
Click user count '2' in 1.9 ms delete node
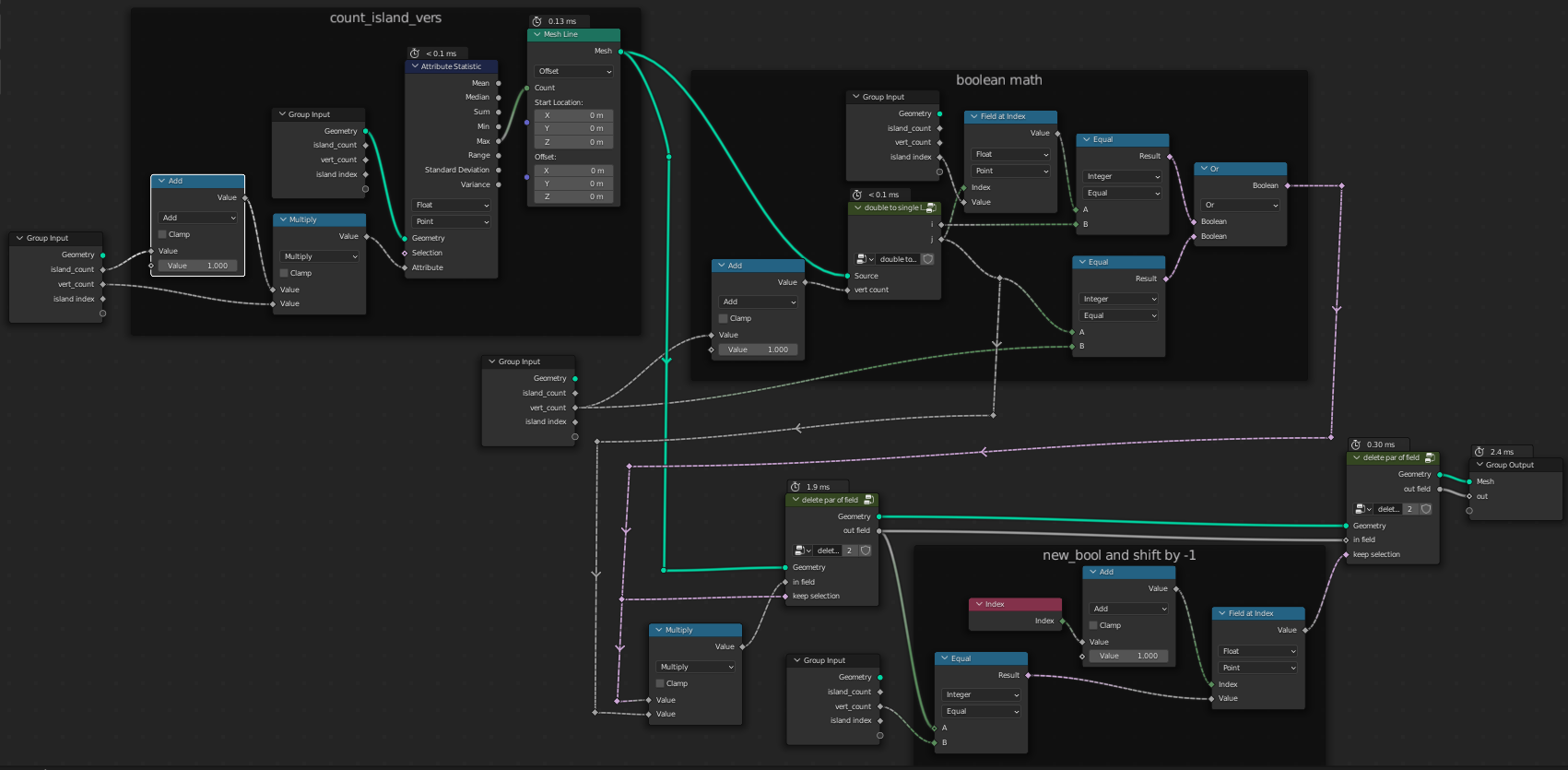pos(850,551)
